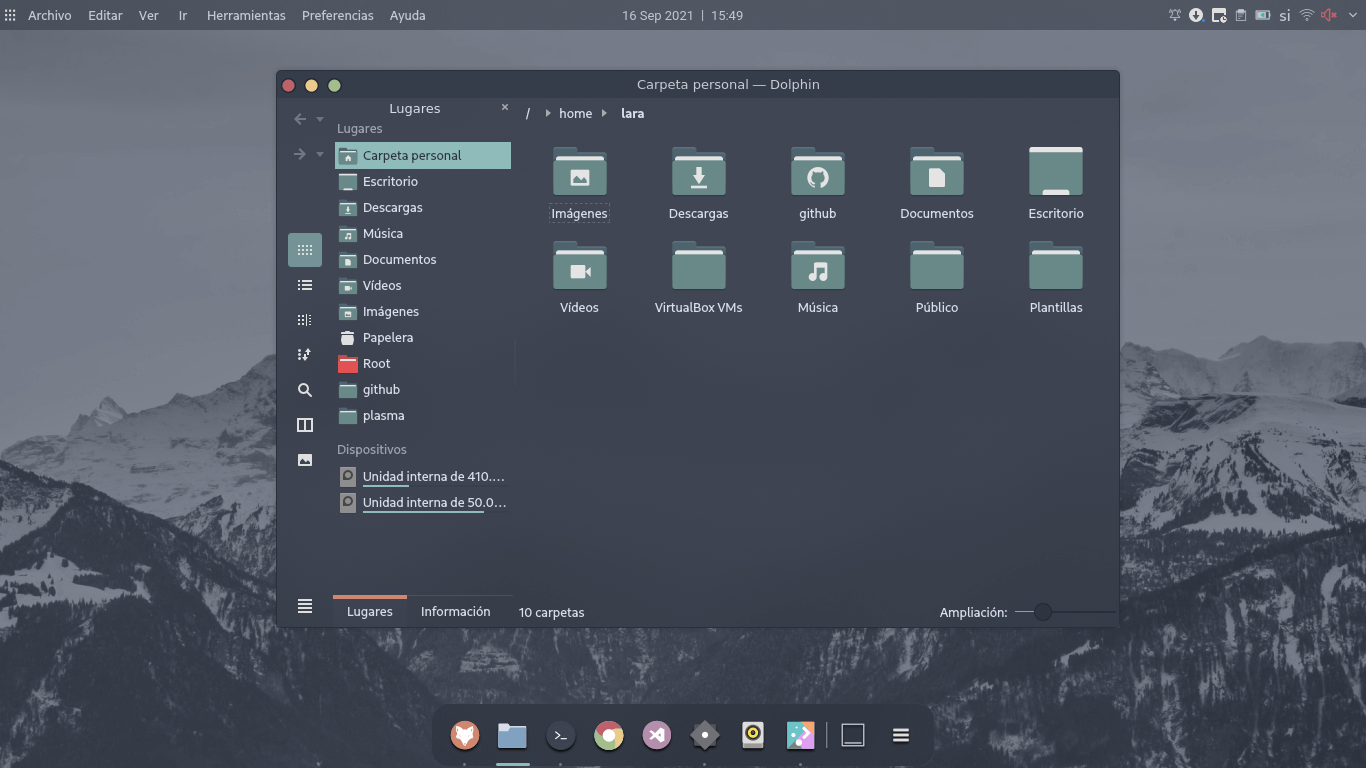Open the search magnifier tool
This screenshot has width=1366, height=768.
tap(305, 390)
